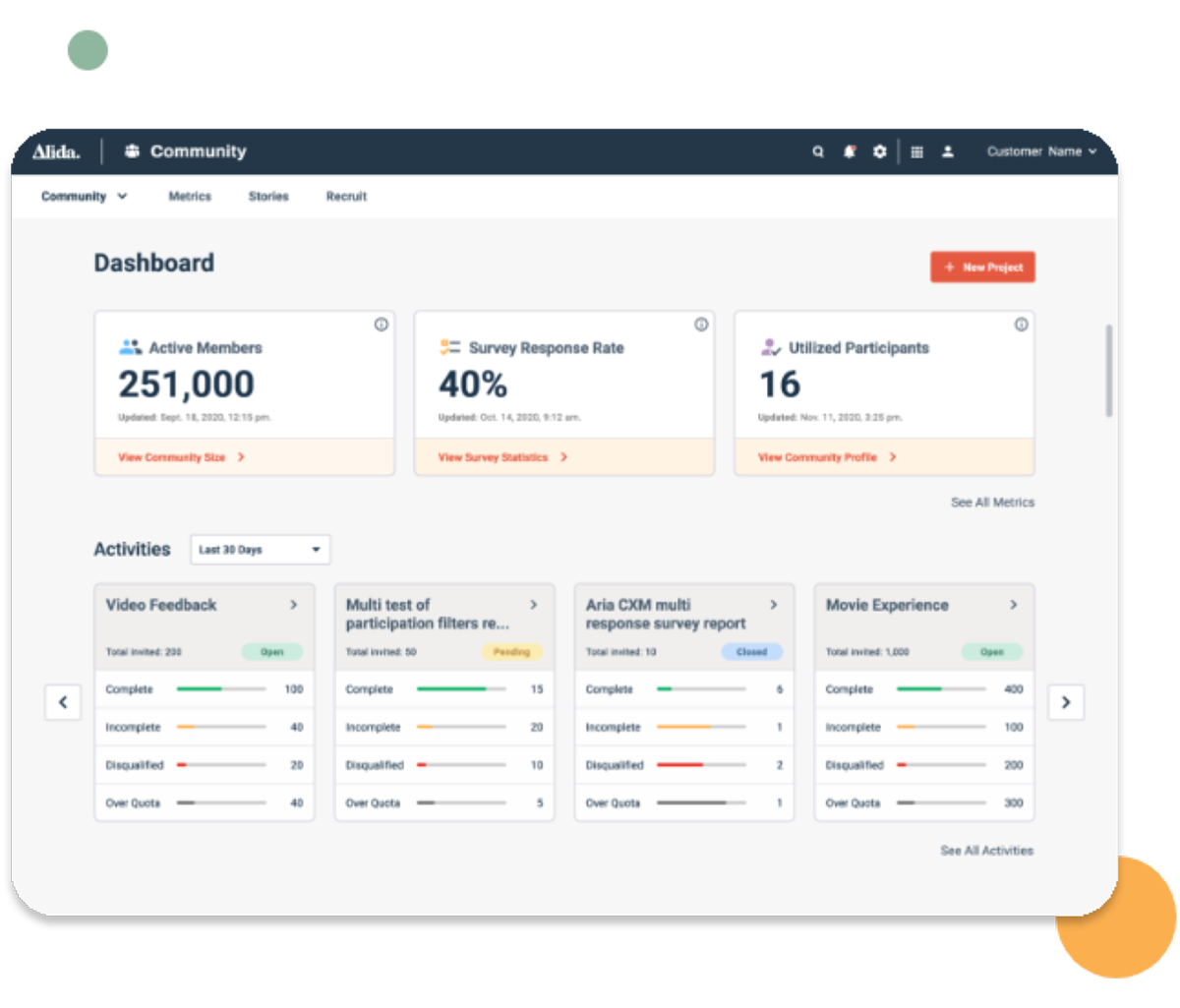Screen dimensions: 1180x1008
Task: Click info icon on Utilized Participants card
Action: tap(1021, 325)
